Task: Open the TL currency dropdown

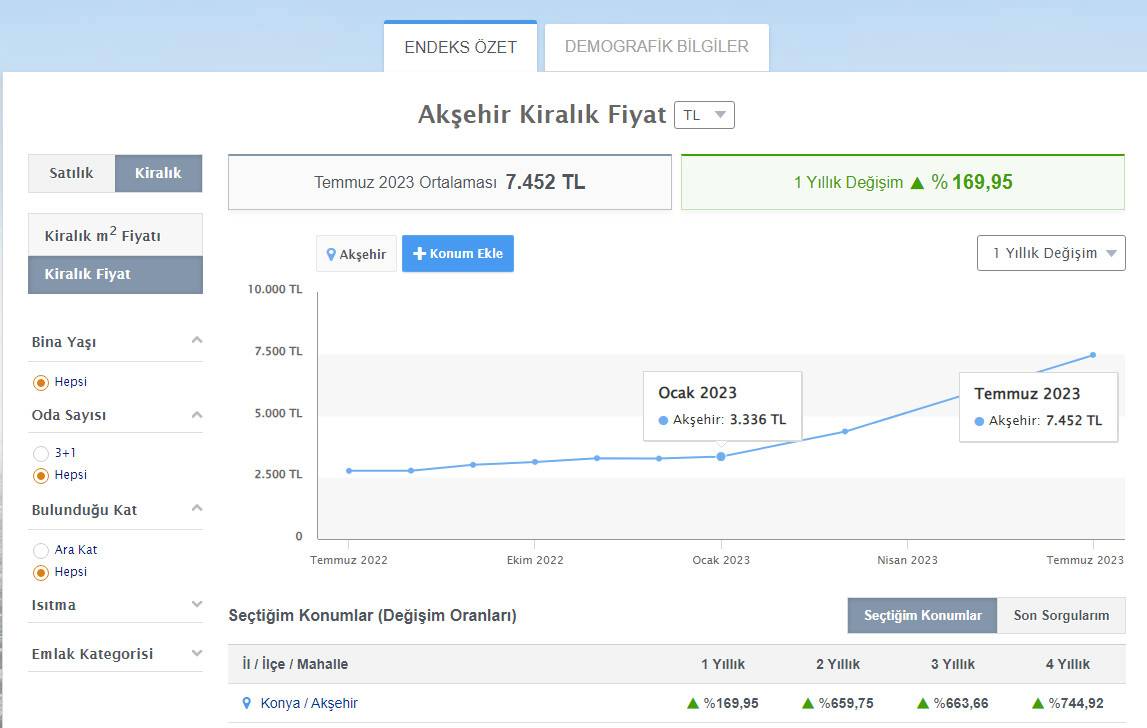Action: pos(705,114)
